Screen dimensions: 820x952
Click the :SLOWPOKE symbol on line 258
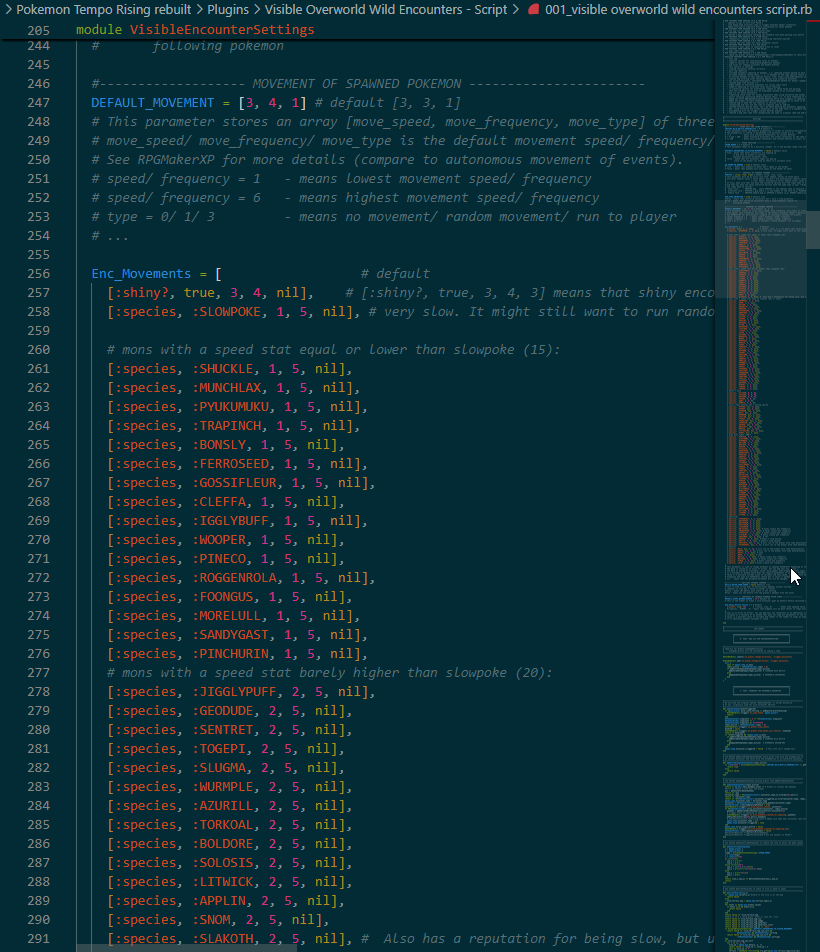234,312
